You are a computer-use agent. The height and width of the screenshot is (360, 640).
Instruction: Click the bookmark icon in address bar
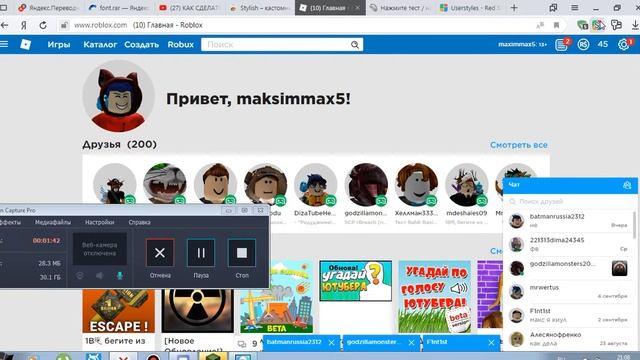coord(556,25)
